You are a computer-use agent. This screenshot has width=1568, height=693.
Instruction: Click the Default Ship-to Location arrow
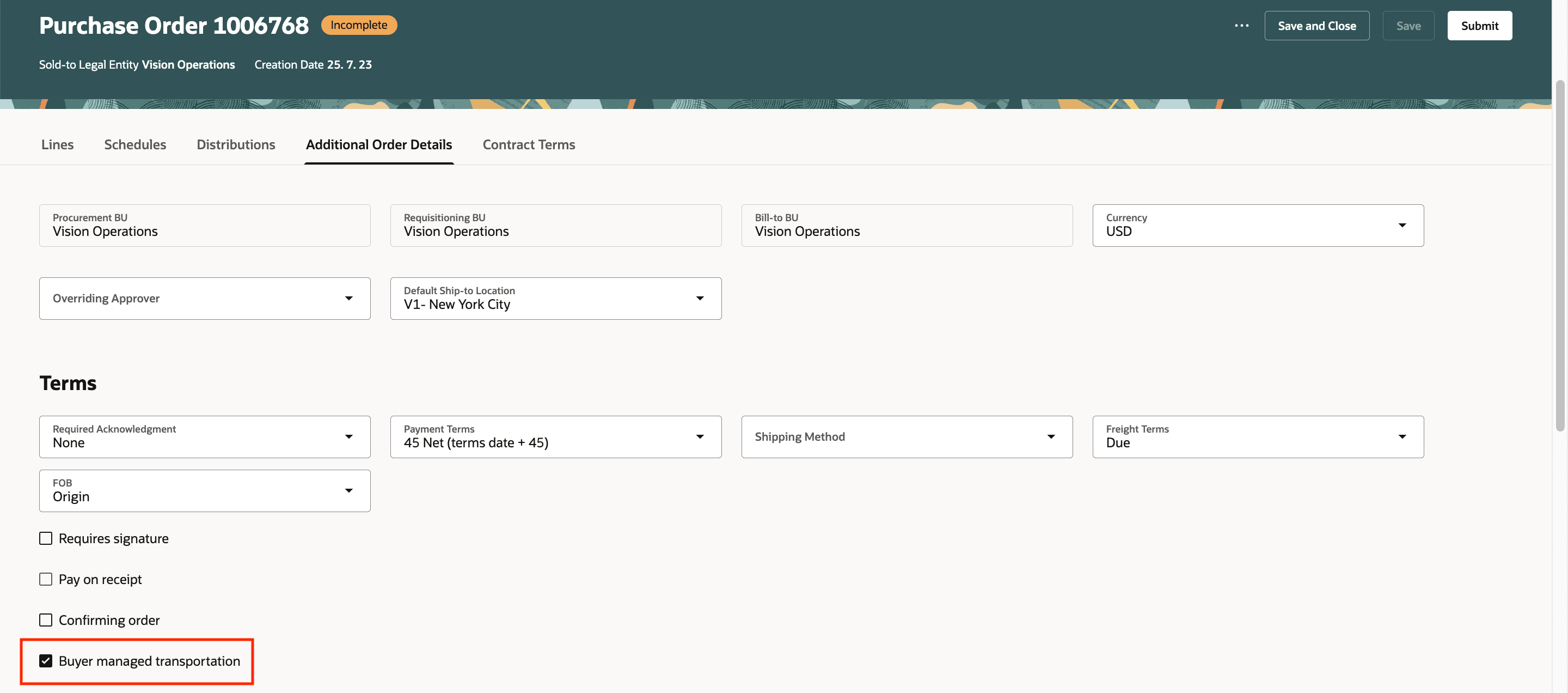[x=700, y=299]
